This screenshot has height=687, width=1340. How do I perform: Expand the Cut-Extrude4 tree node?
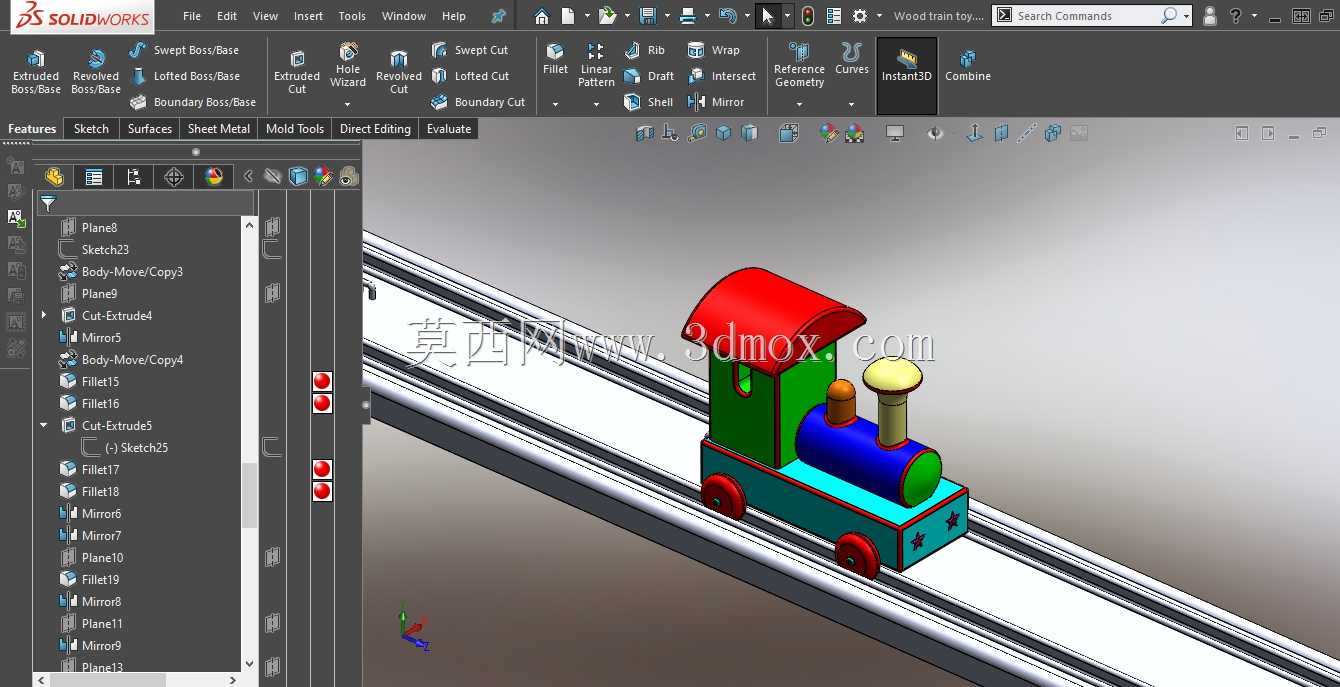coord(44,316)
